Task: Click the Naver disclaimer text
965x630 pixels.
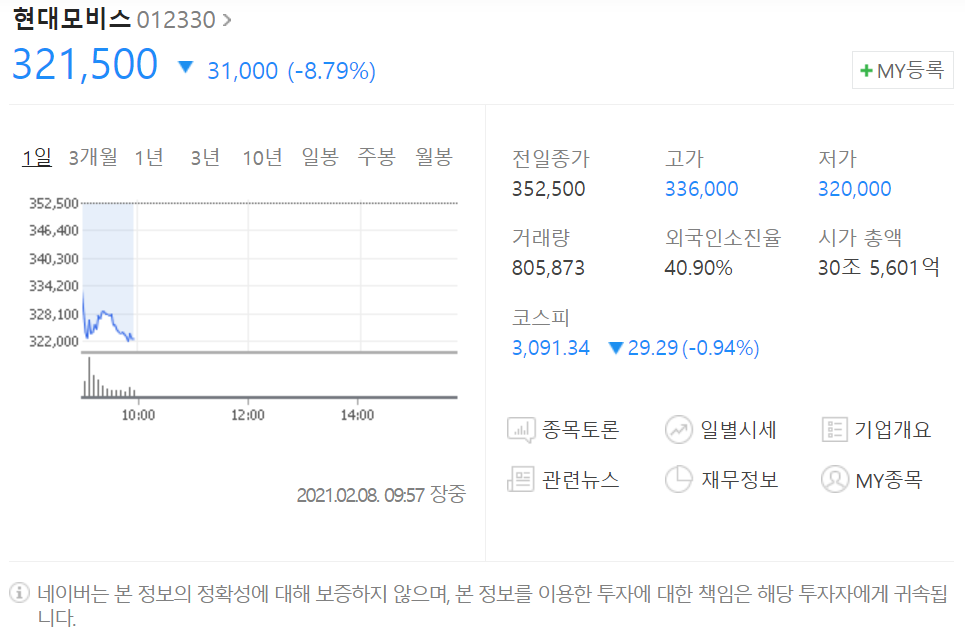Action: (492, 605)
